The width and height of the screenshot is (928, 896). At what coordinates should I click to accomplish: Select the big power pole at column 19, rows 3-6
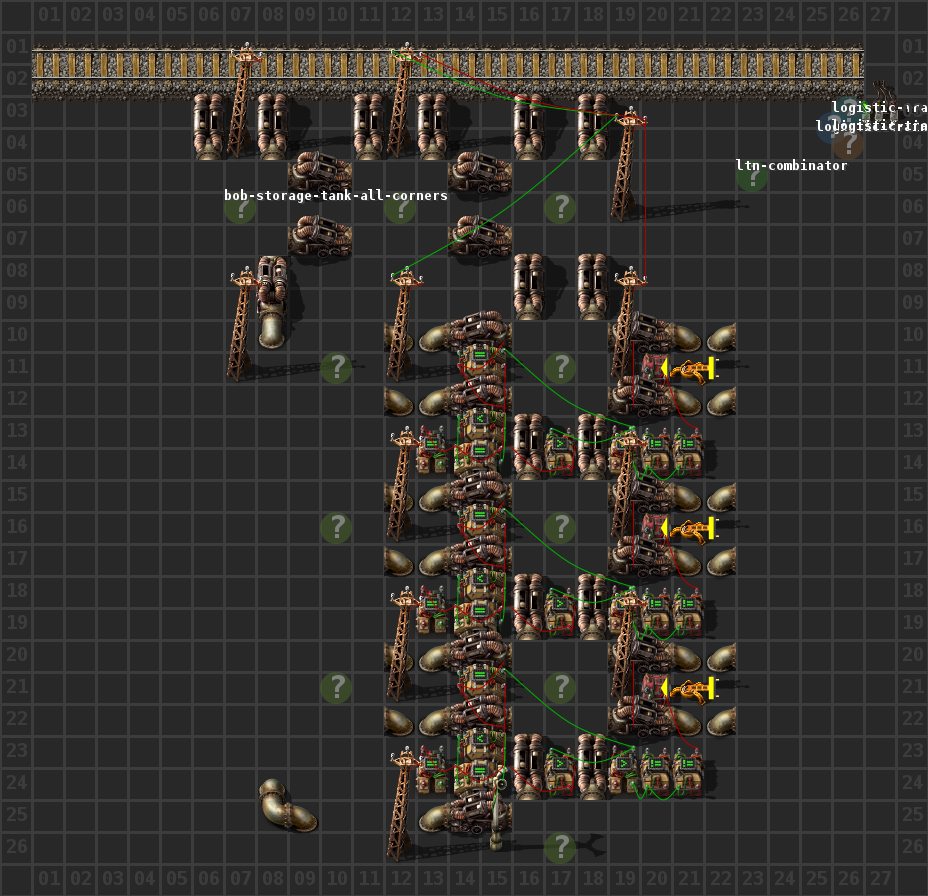click(627, 163)
